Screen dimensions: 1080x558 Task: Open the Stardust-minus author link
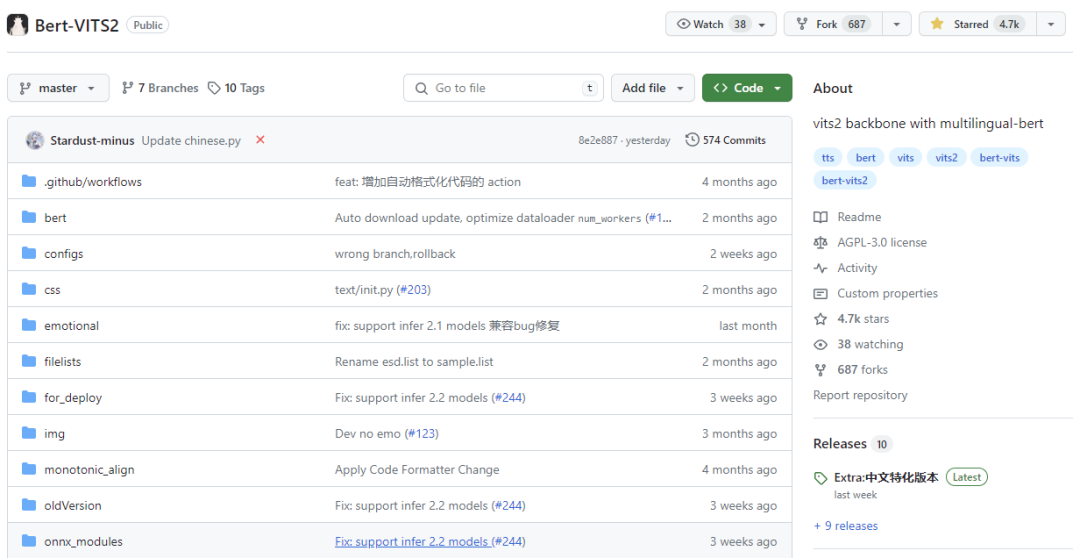pyautogui.click(x=92, y=141)
